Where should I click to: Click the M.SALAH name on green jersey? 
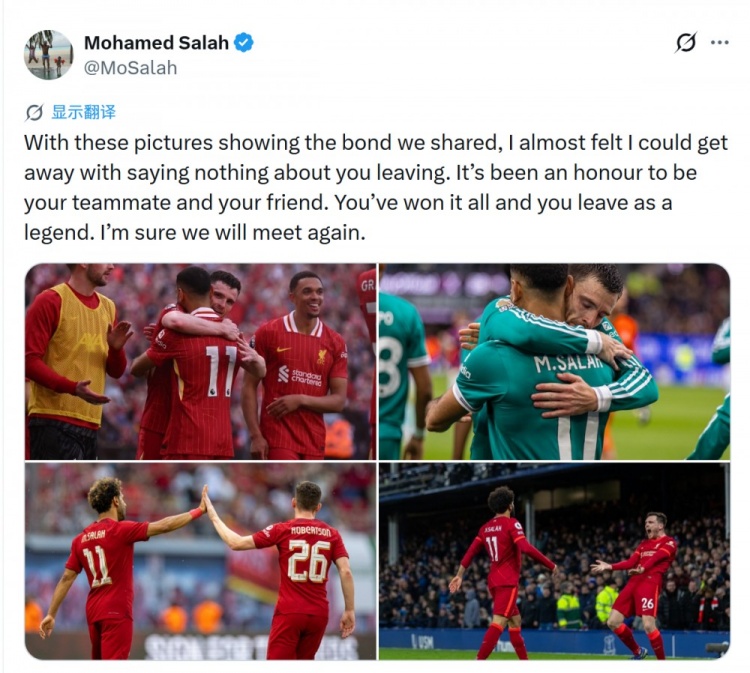(568, 363)
